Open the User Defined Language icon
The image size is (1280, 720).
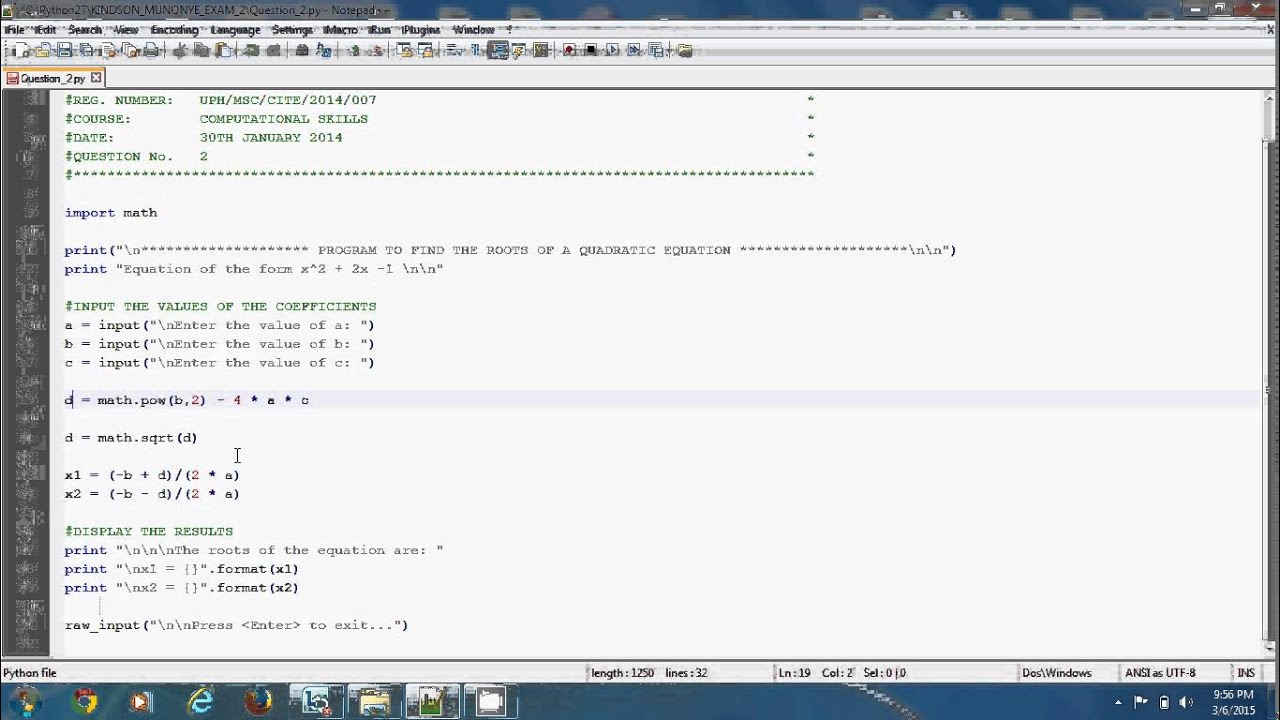[518, 50]
